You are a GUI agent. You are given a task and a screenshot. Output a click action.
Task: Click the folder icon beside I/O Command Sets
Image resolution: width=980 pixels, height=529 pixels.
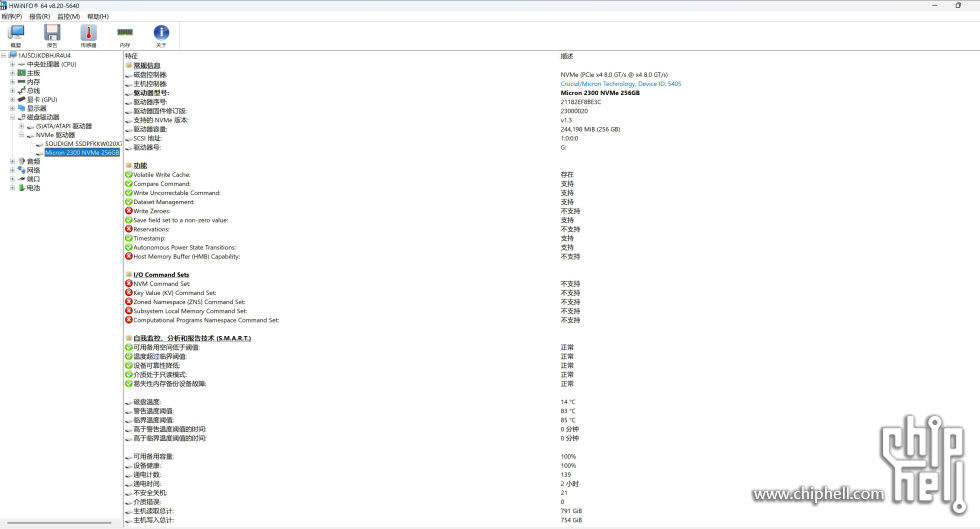click(129, 275)
